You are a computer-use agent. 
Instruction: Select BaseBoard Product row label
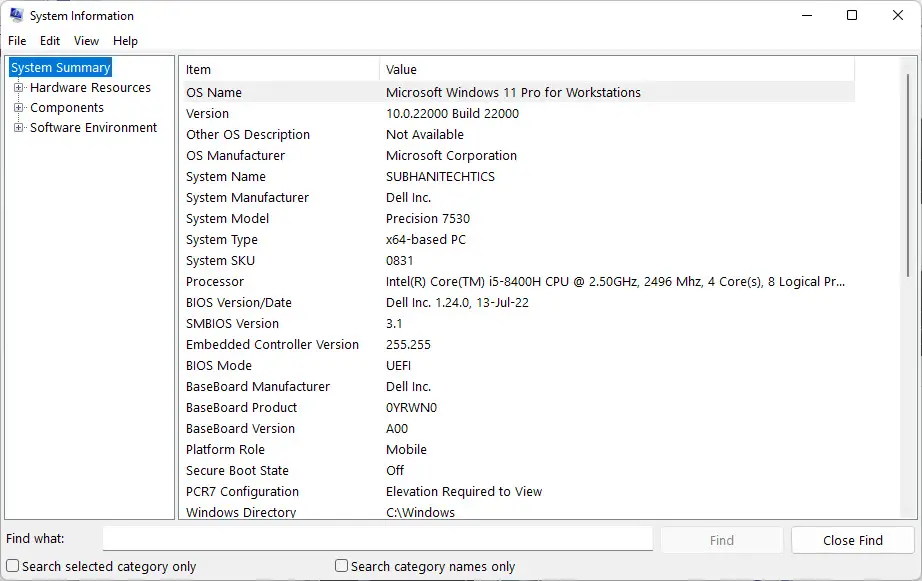pos(242,408)
